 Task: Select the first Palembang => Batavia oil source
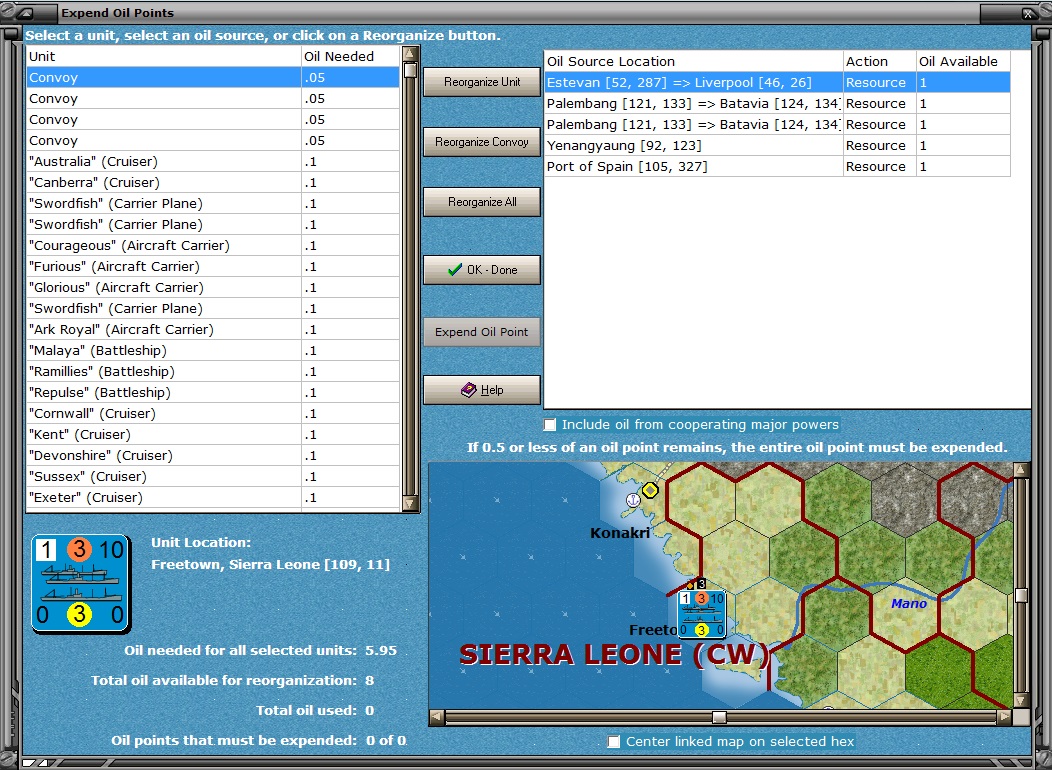pos(778,103)
